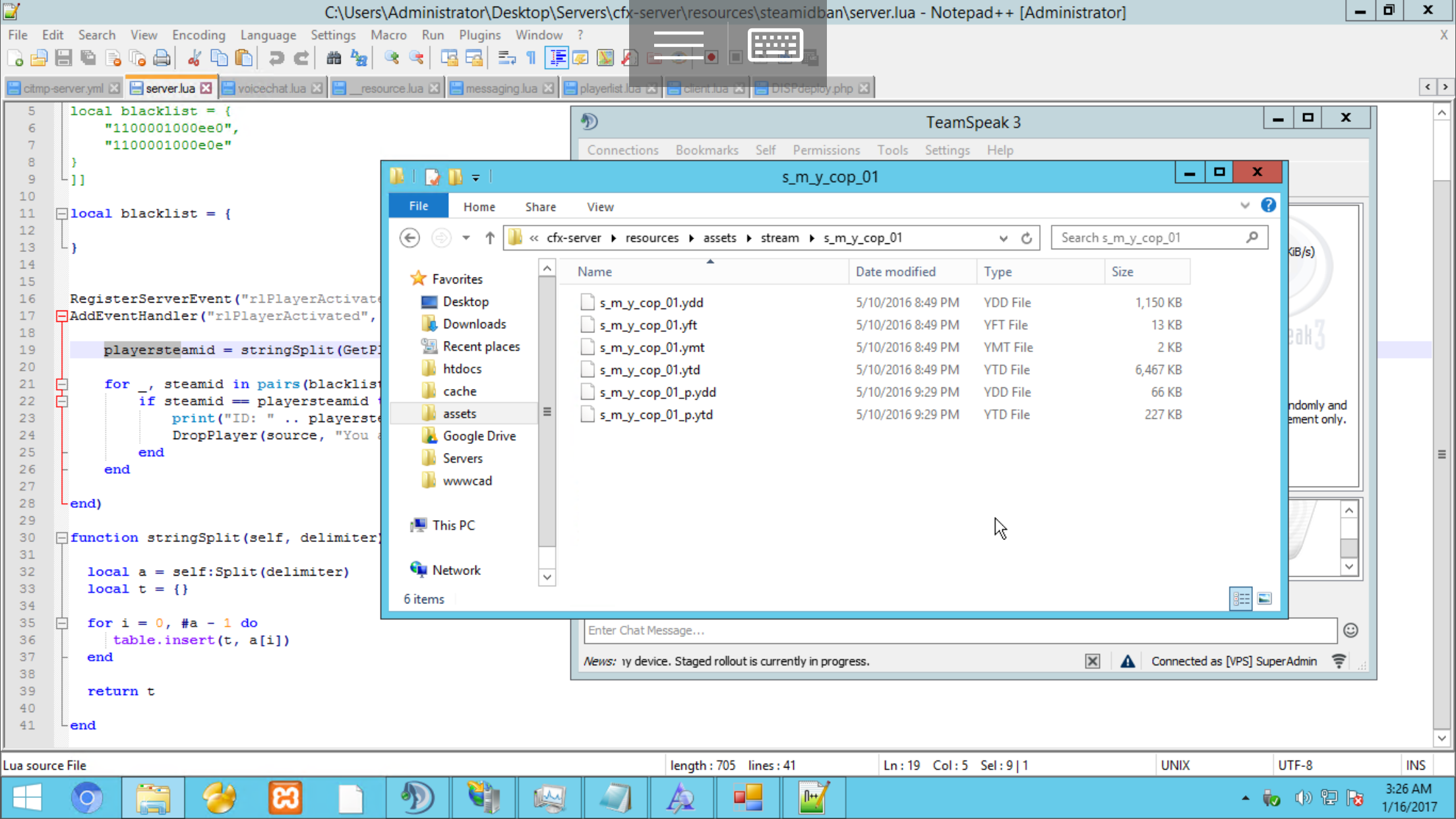Open the s_m_y_cop_01.ytd file
The image size is (1456, 819).
(x=650, y=370)
